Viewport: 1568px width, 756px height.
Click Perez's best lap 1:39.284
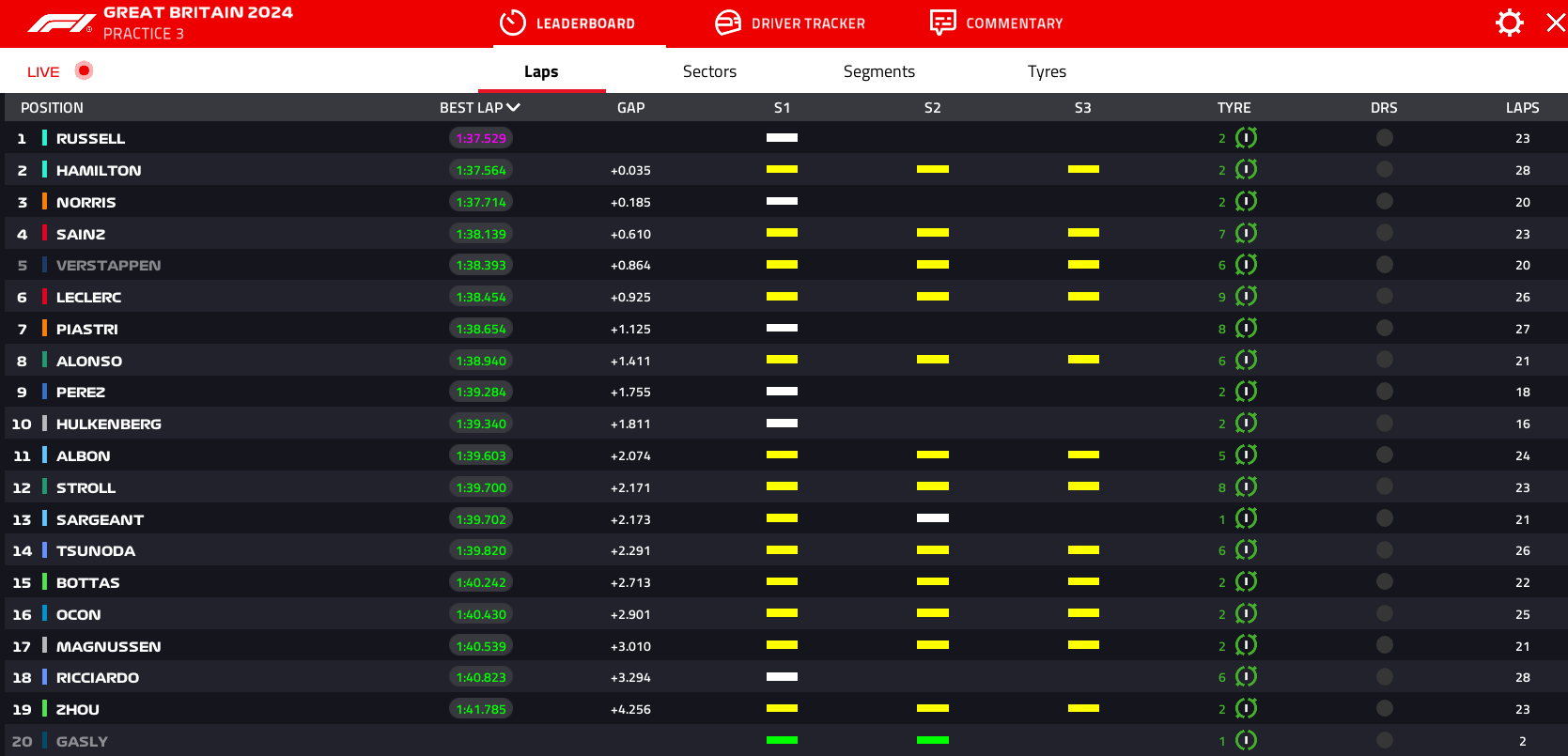481,392
